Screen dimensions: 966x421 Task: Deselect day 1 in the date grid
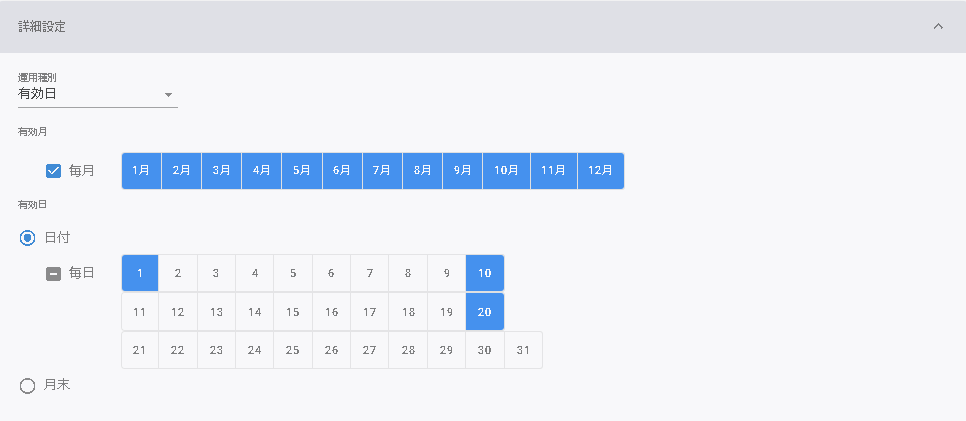(x=140, y=273)
